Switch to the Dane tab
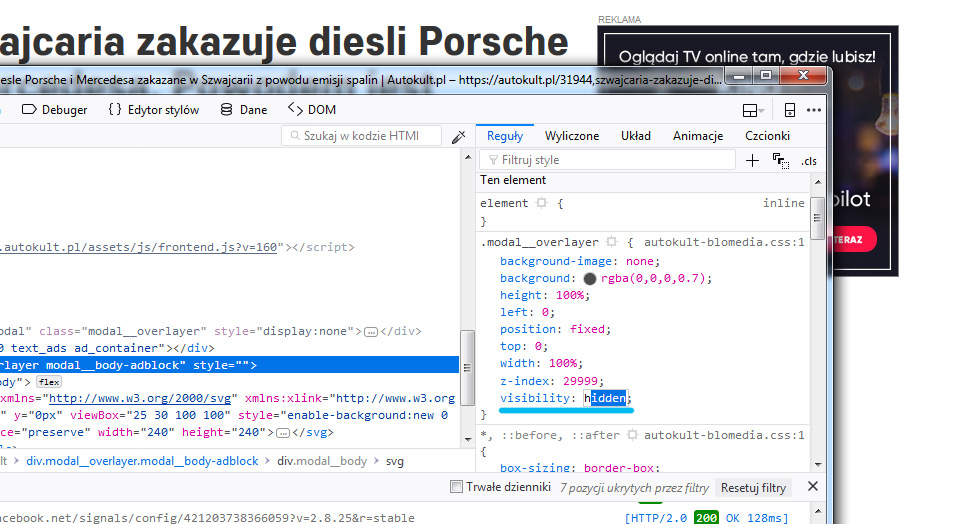The width and height of the screenshot is (960, 524). [x=244, y=110]
